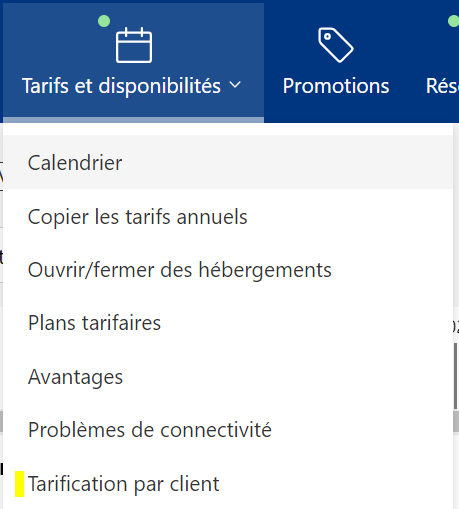
Task: Click the highlighted underline below Tarifs et disponibilités
Action: (x=133, y=120)
